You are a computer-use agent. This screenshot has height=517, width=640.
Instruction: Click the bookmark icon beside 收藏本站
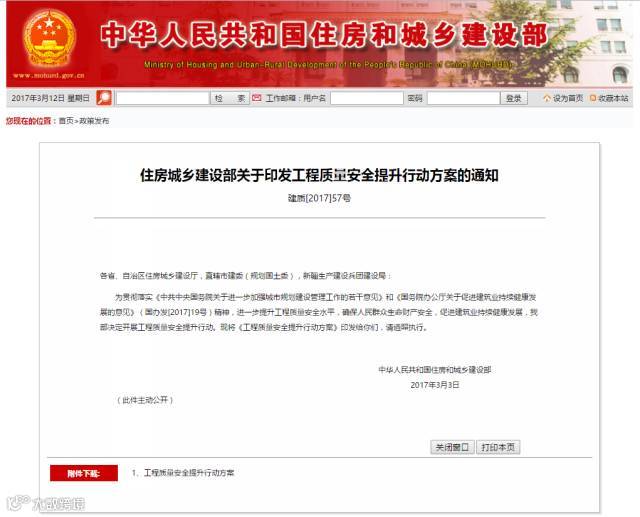click(593, 98)
